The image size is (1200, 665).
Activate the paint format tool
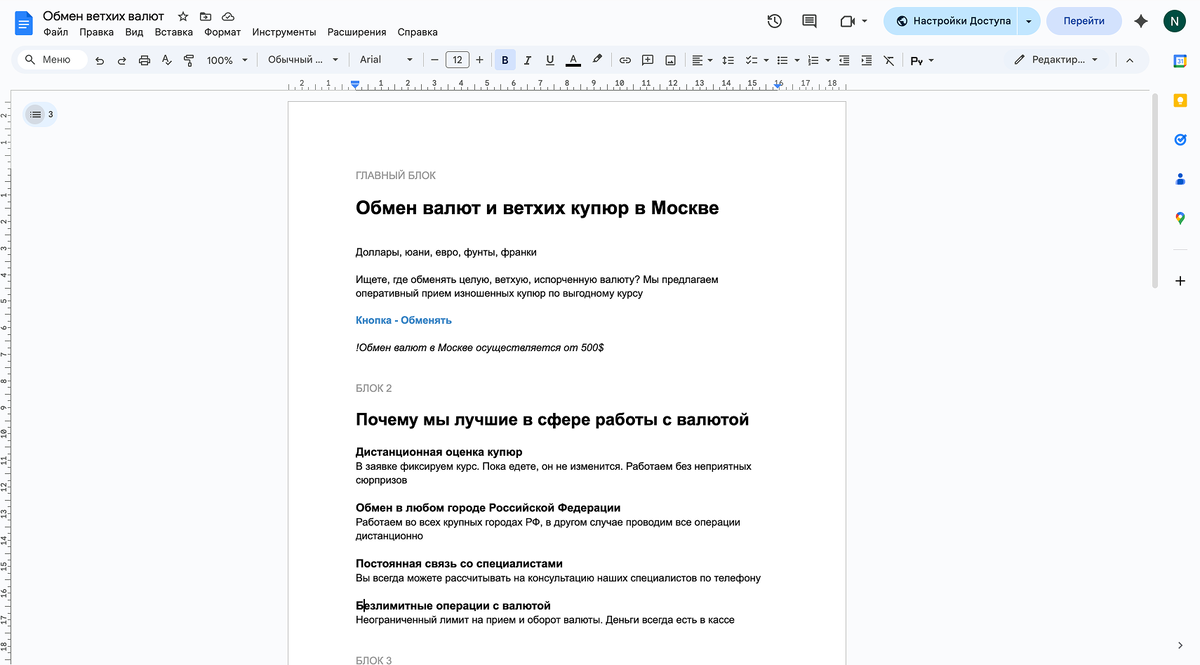coord(188,60)
